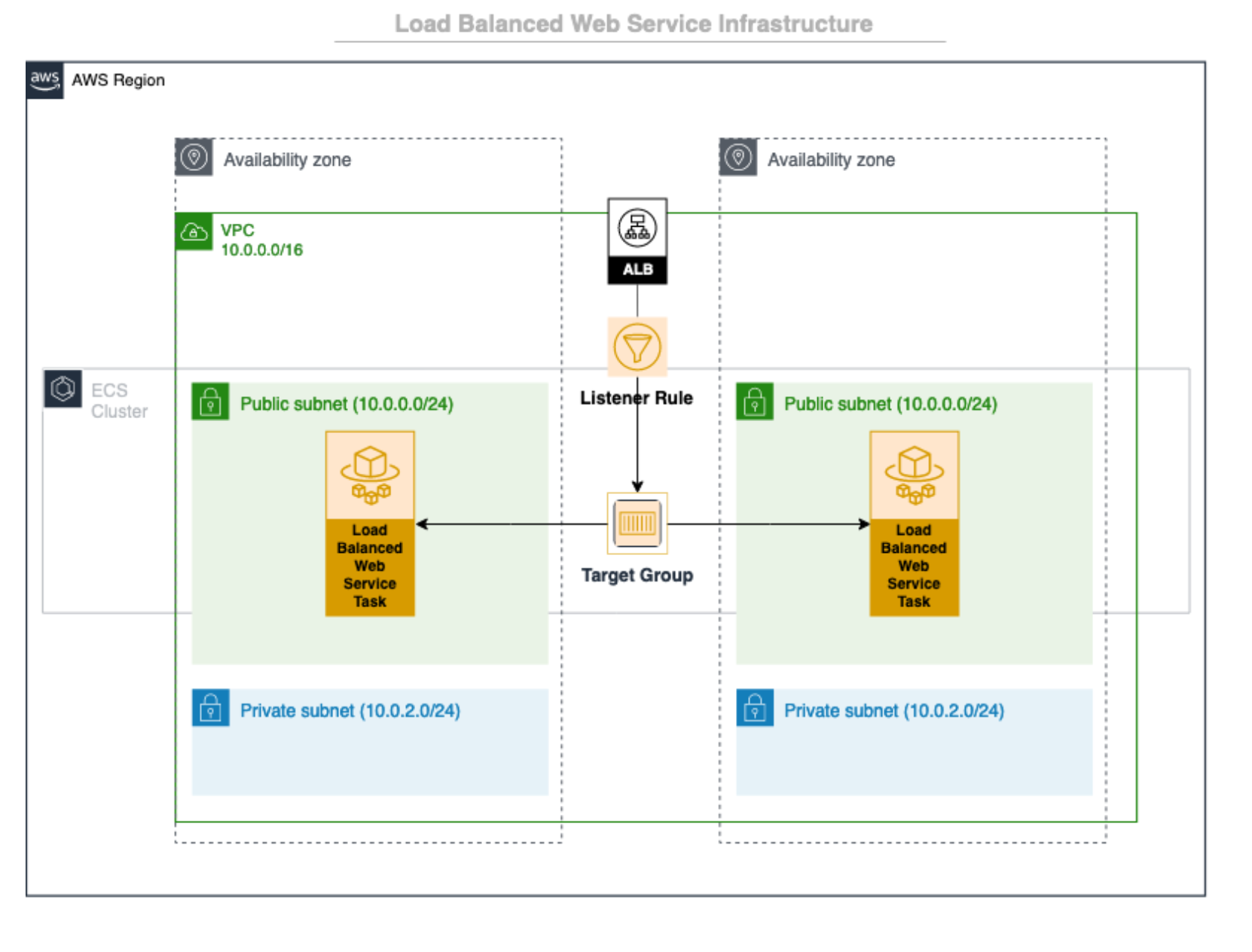Screen dimensions: 1252x952
Task: Select the Target Group container icon
Action: (x=637, y=523)
